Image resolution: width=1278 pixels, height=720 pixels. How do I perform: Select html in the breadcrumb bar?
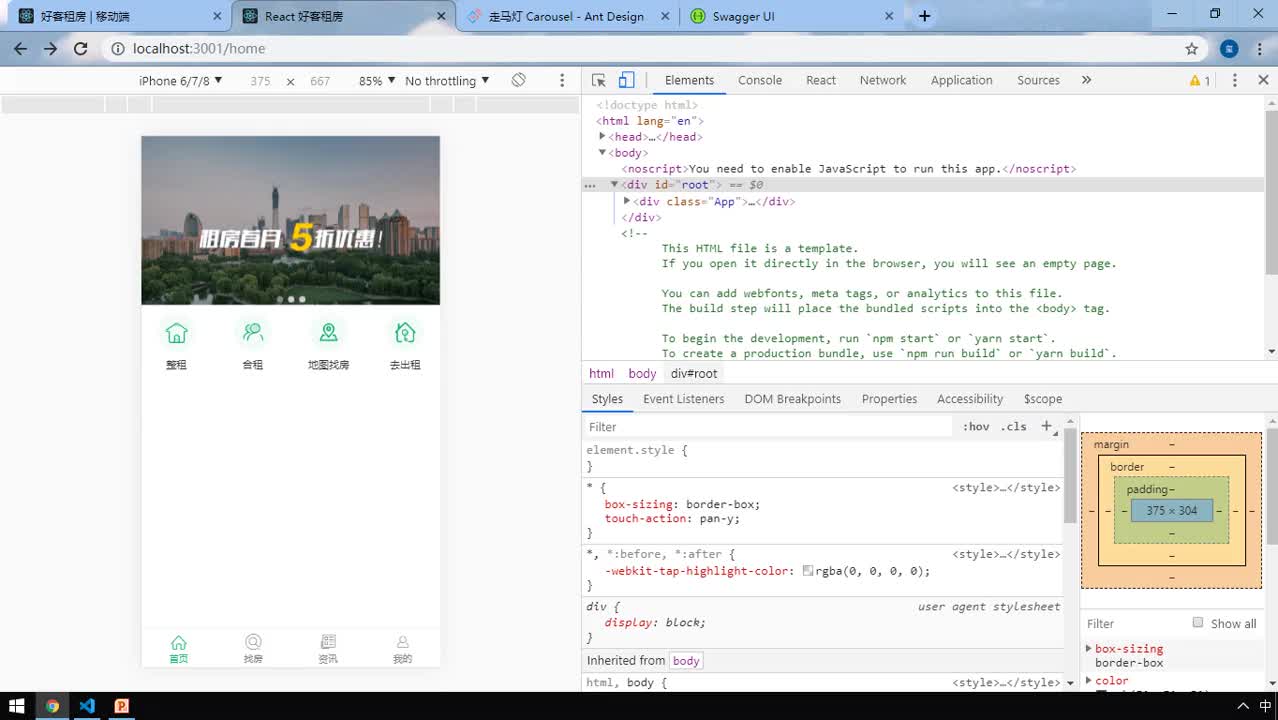tap(602, 374)
